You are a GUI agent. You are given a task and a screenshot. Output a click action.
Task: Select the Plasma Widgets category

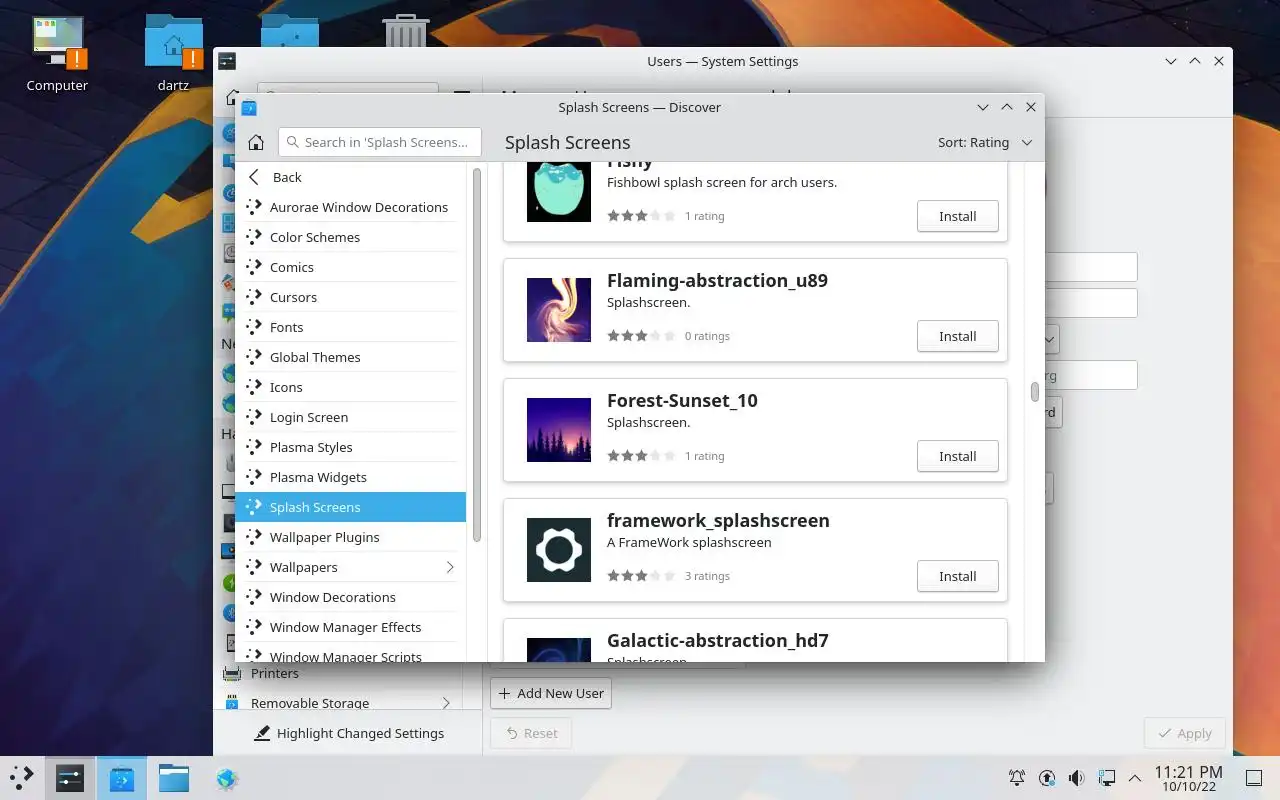pyautogui.click(x=351, y=477)
